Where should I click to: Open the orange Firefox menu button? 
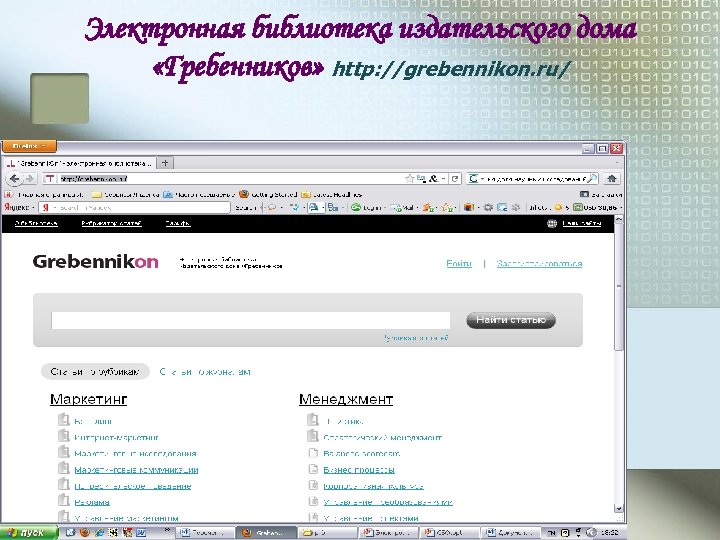point(29,146)
